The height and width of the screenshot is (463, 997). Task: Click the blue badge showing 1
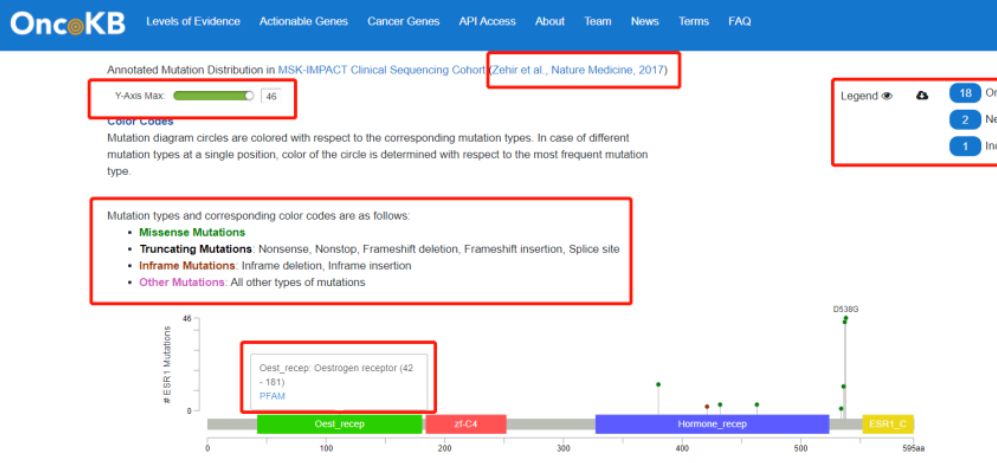965,146
